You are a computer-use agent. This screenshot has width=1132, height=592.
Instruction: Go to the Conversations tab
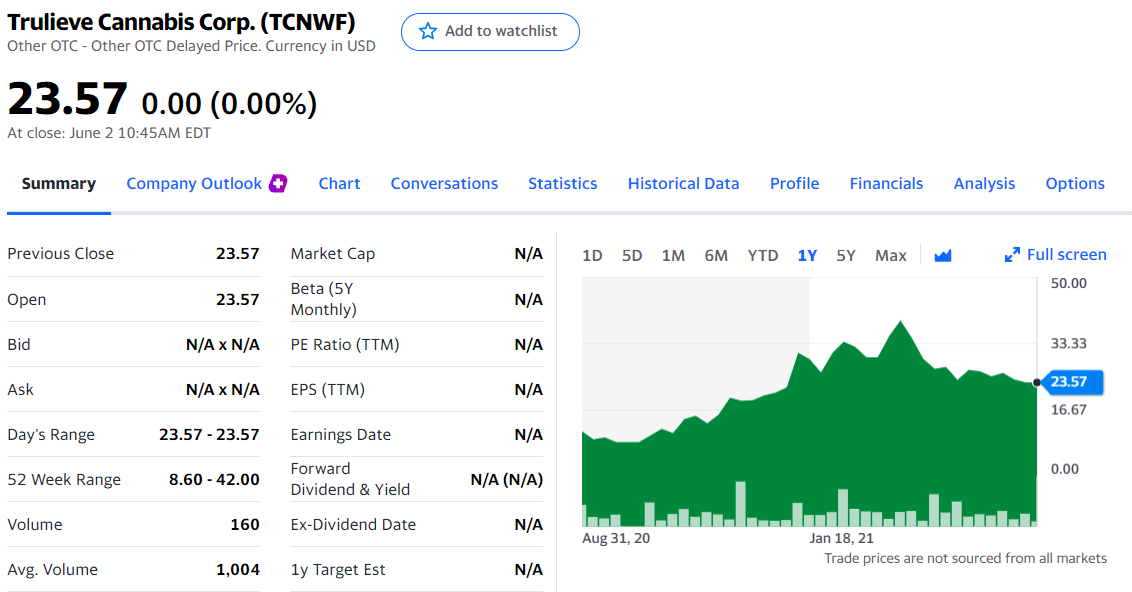(x=444, y=183)
